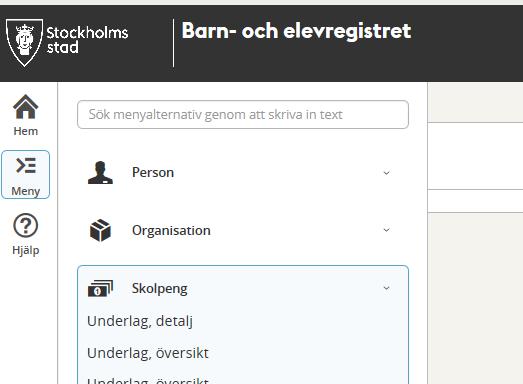Click the Skolpeng banknotes icon
523x384 pixels.
point(100,288)
